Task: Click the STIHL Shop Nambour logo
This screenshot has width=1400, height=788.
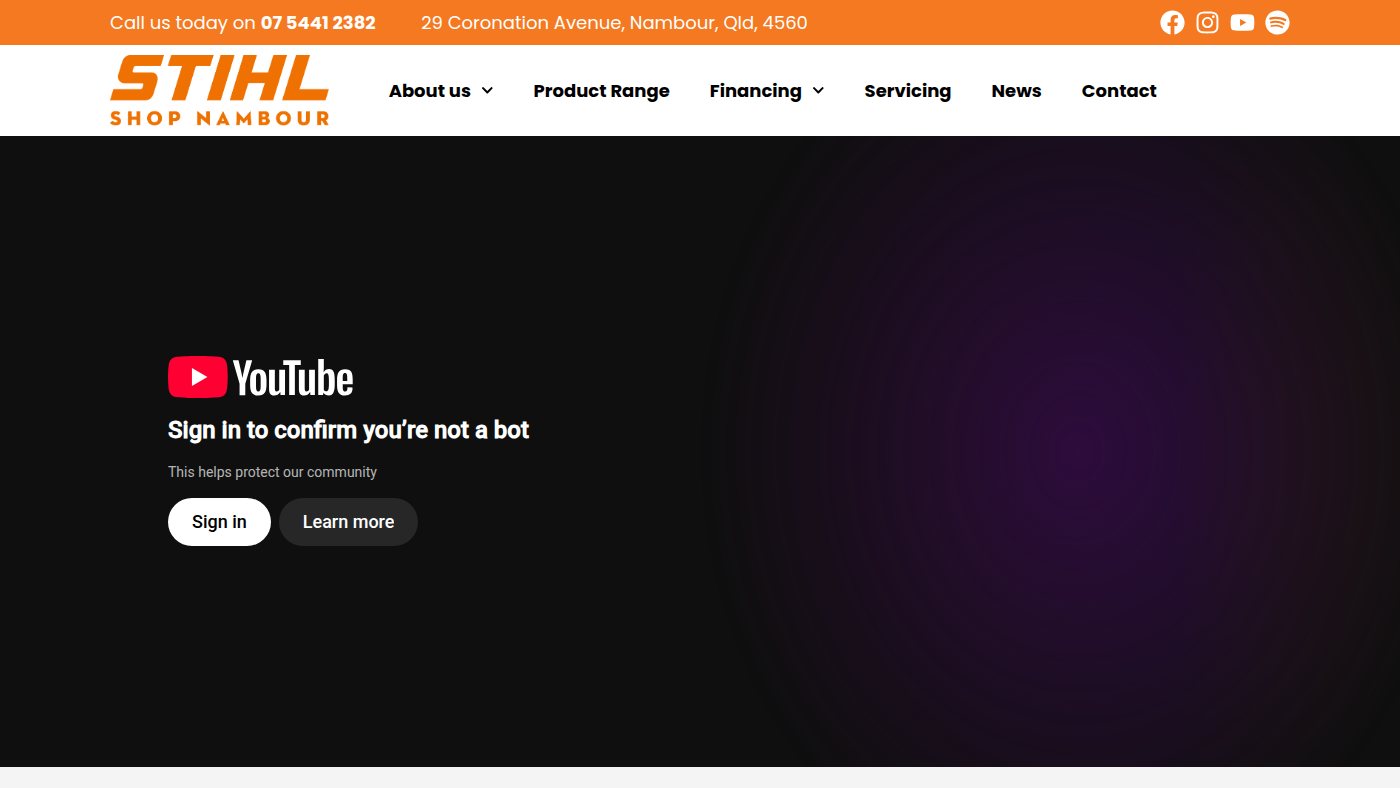Action: 219,90
